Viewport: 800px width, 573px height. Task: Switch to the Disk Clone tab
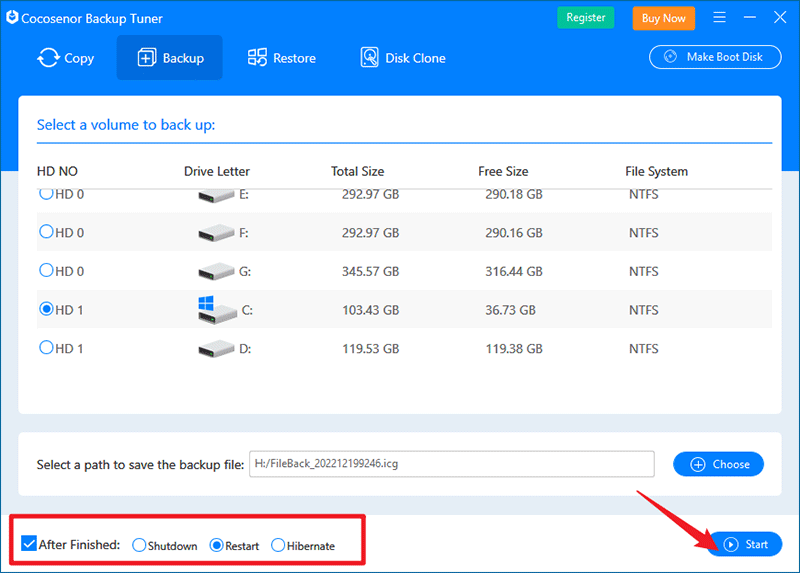(x=403, y=58)
